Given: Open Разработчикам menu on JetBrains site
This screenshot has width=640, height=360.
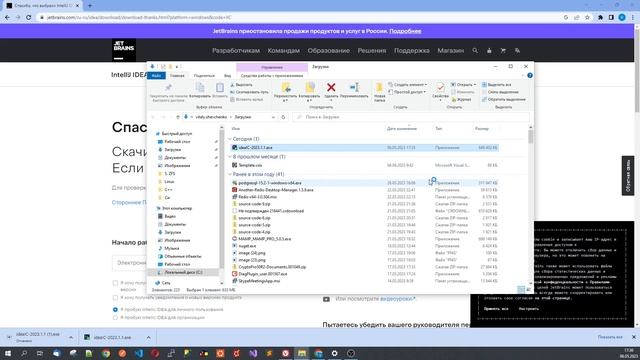Looking at the screenshot, I should click(236, 51).
